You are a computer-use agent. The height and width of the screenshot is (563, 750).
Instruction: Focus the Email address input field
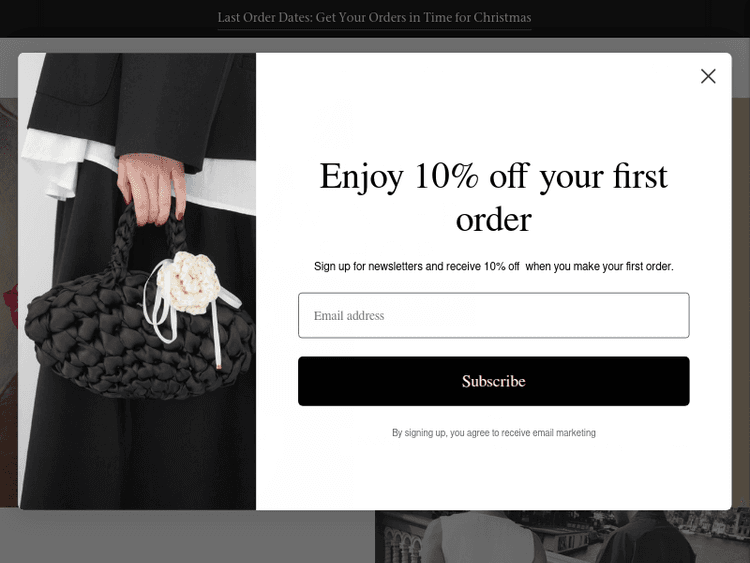(x=494, y=315)
